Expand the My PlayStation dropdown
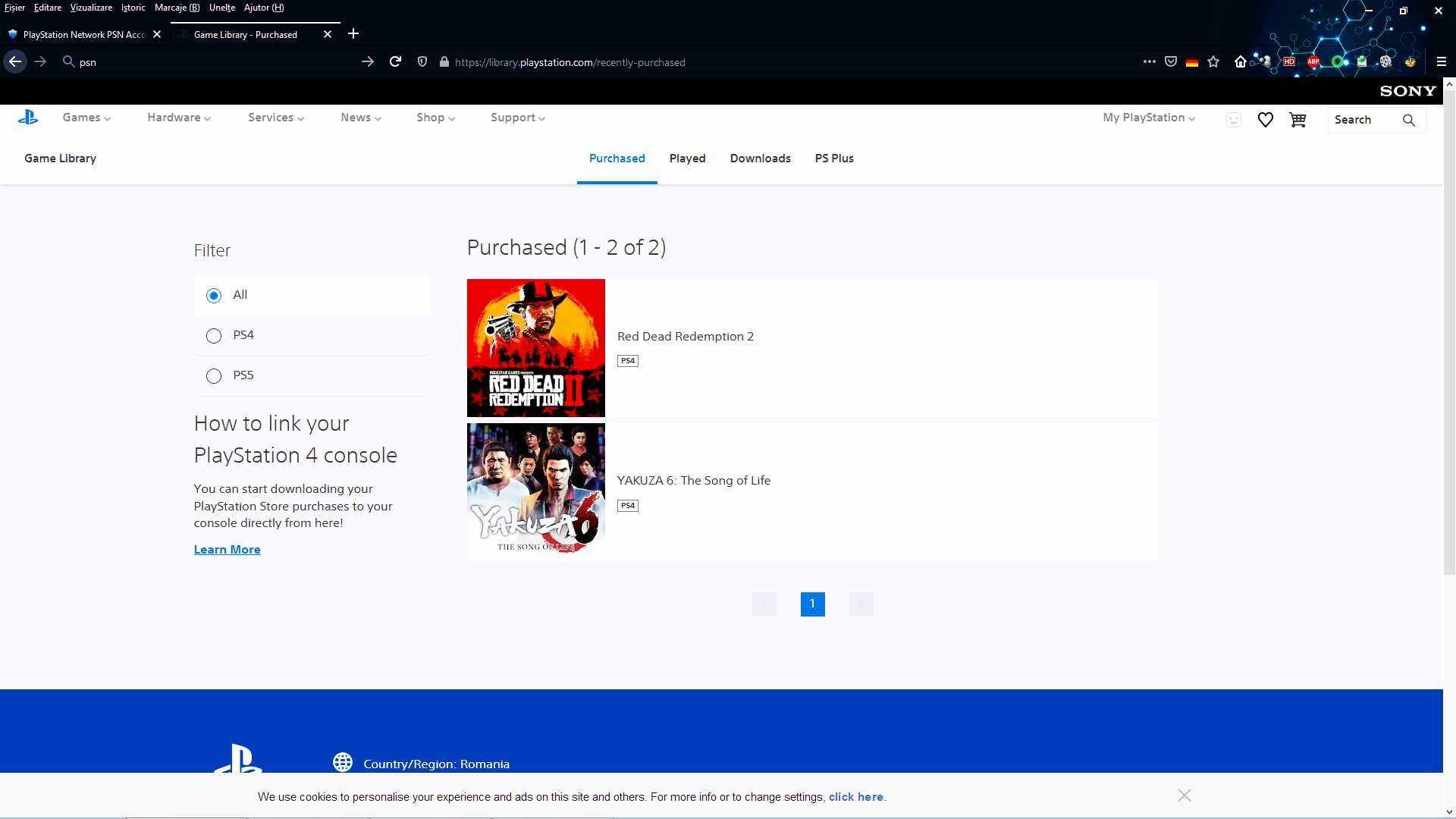 (x=1149, y=118)
